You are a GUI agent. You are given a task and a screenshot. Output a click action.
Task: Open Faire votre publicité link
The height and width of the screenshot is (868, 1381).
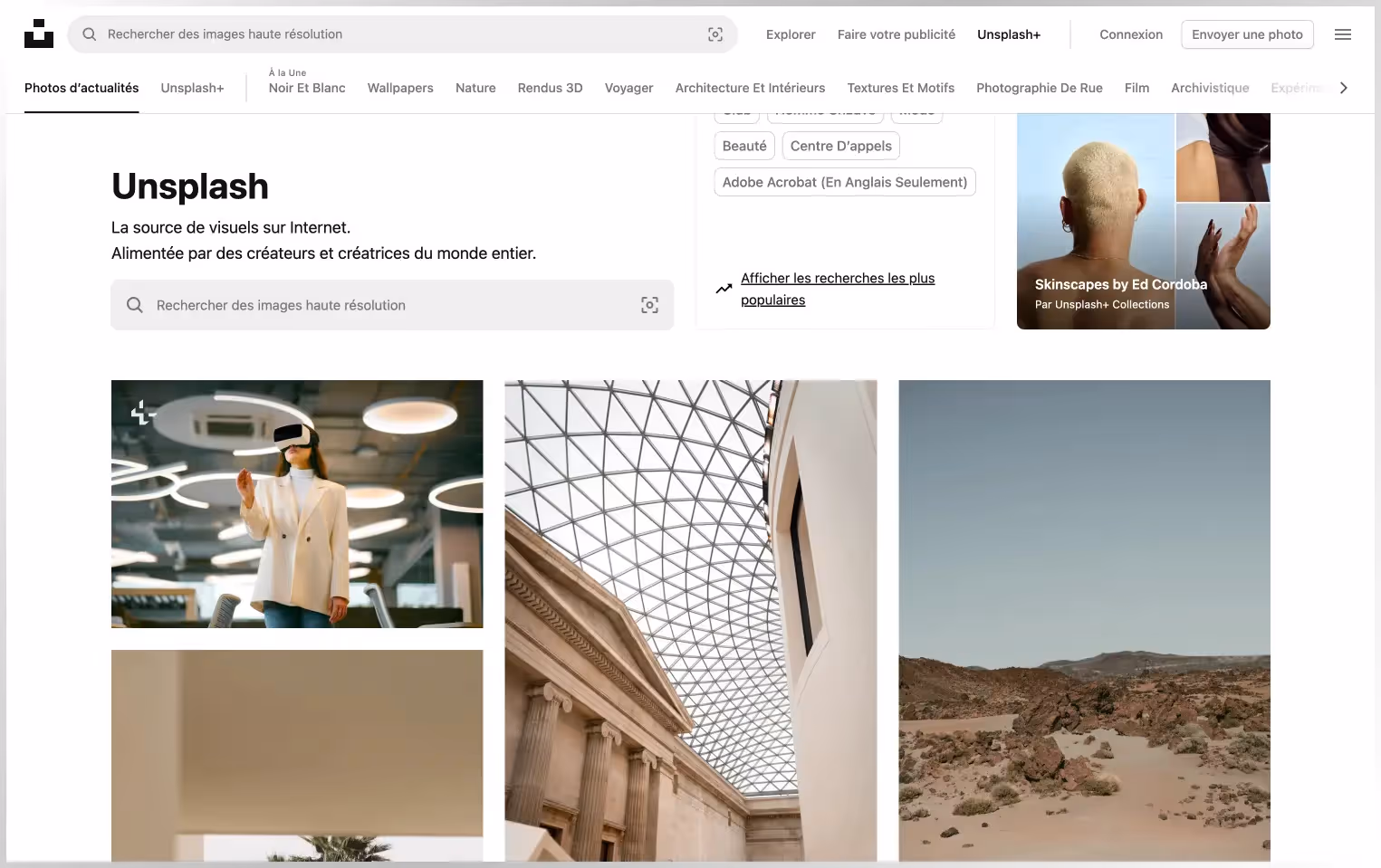point(897,34)
